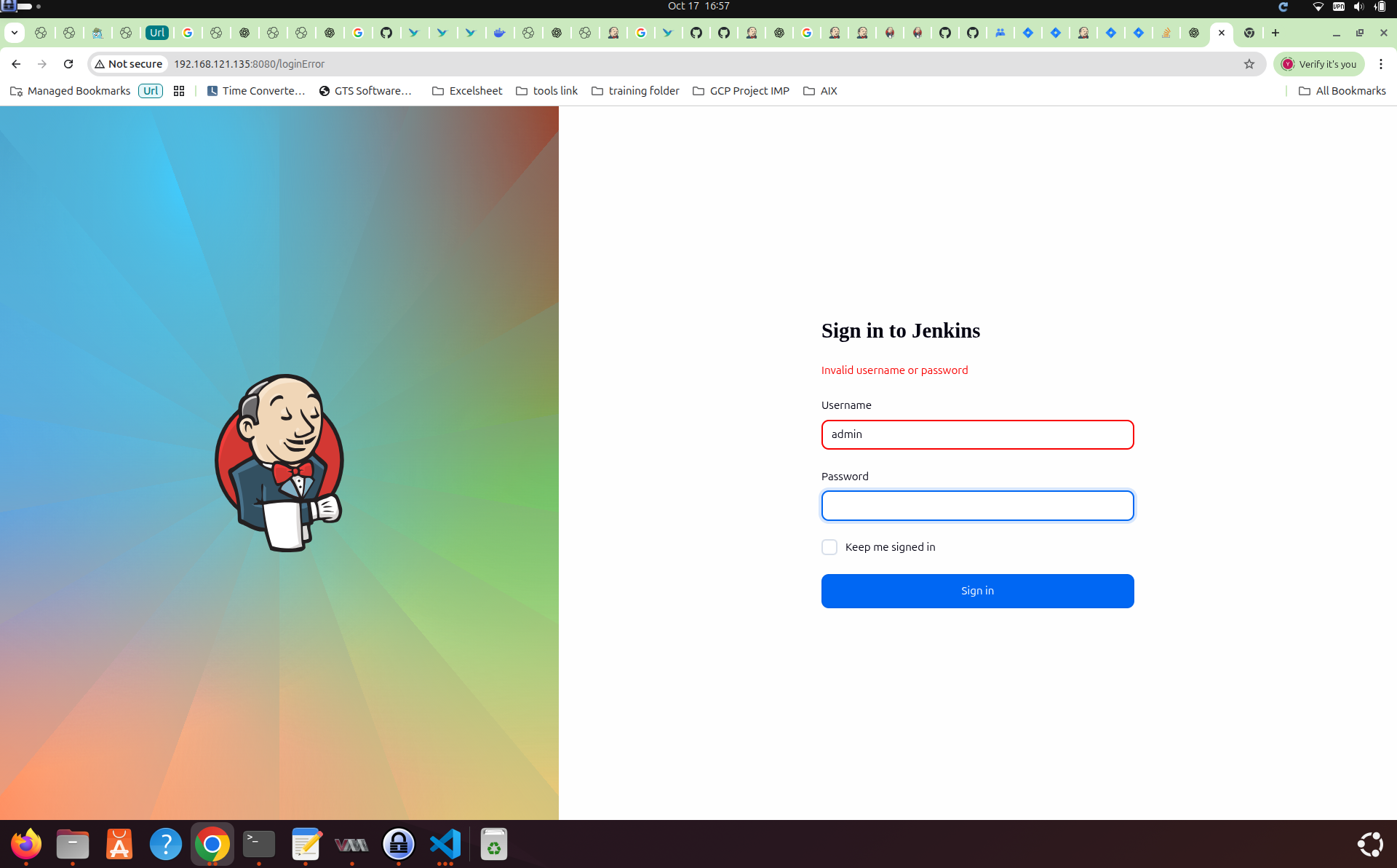This screenshot has width=1397, height=868.
Task: Click the Password input field
Action: pyautogui.click(x=977, y=506)
